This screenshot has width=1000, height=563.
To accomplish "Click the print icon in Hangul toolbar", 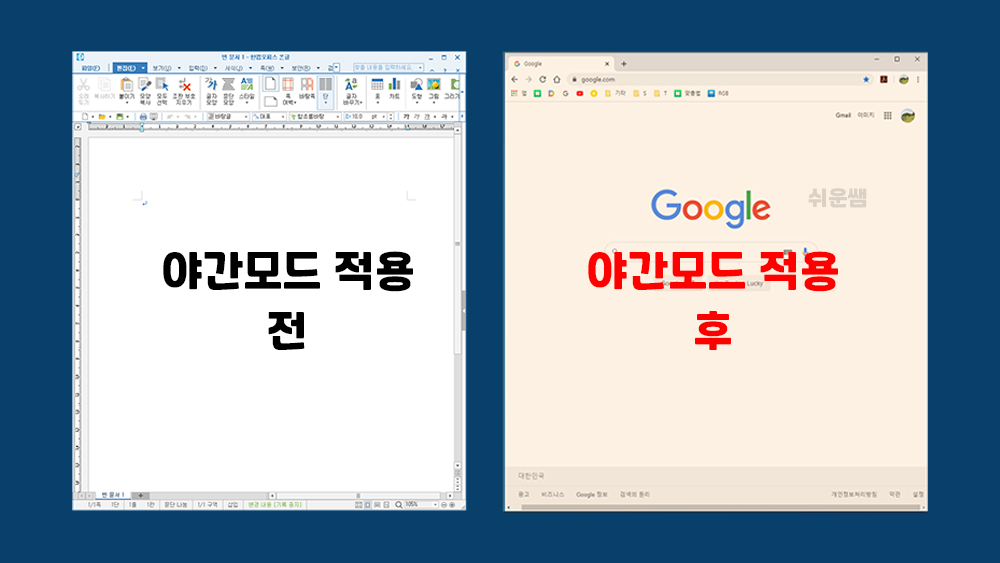I will [143, 117].
